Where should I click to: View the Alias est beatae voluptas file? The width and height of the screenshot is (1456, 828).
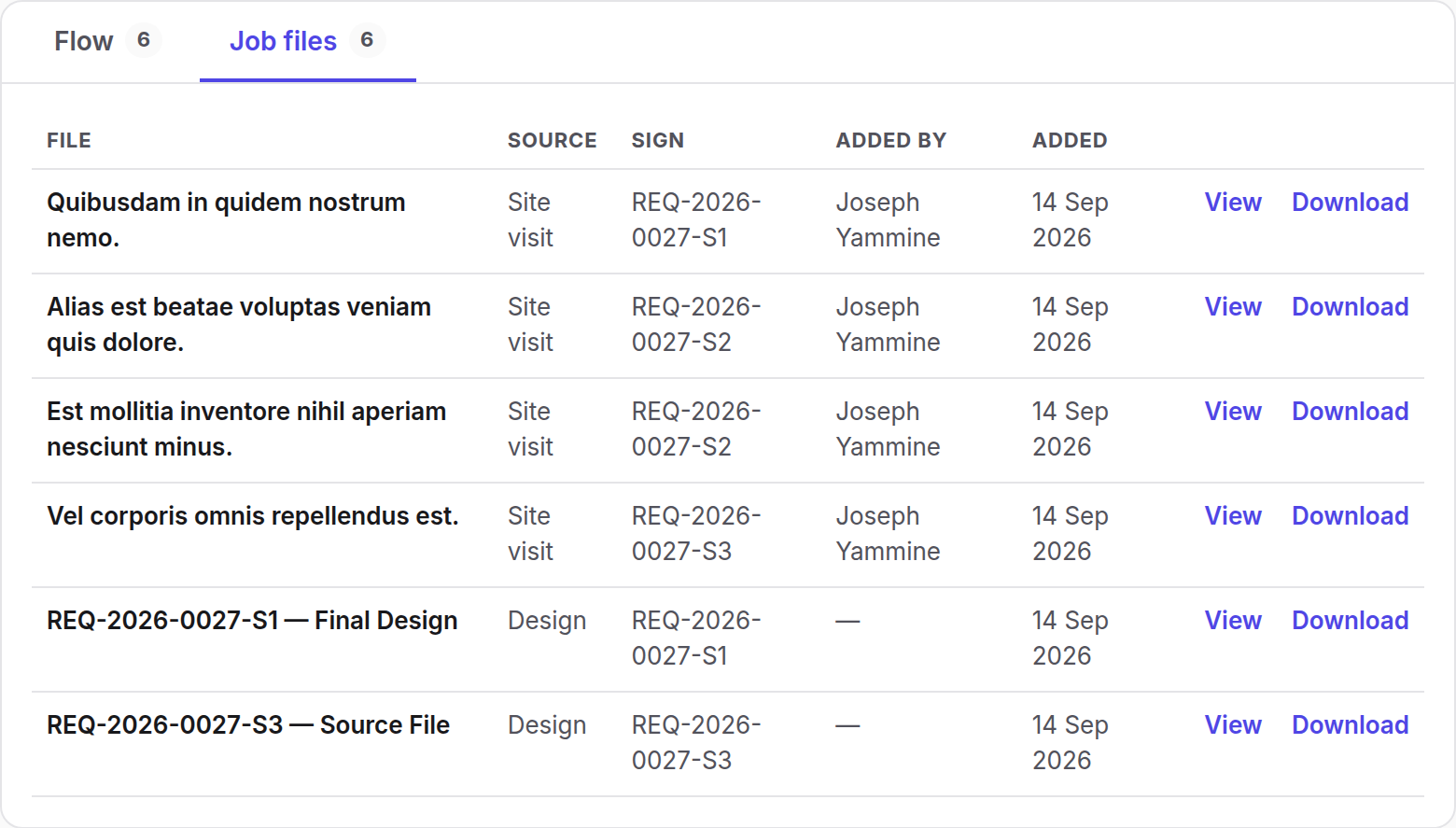(x=1233, y=307)
